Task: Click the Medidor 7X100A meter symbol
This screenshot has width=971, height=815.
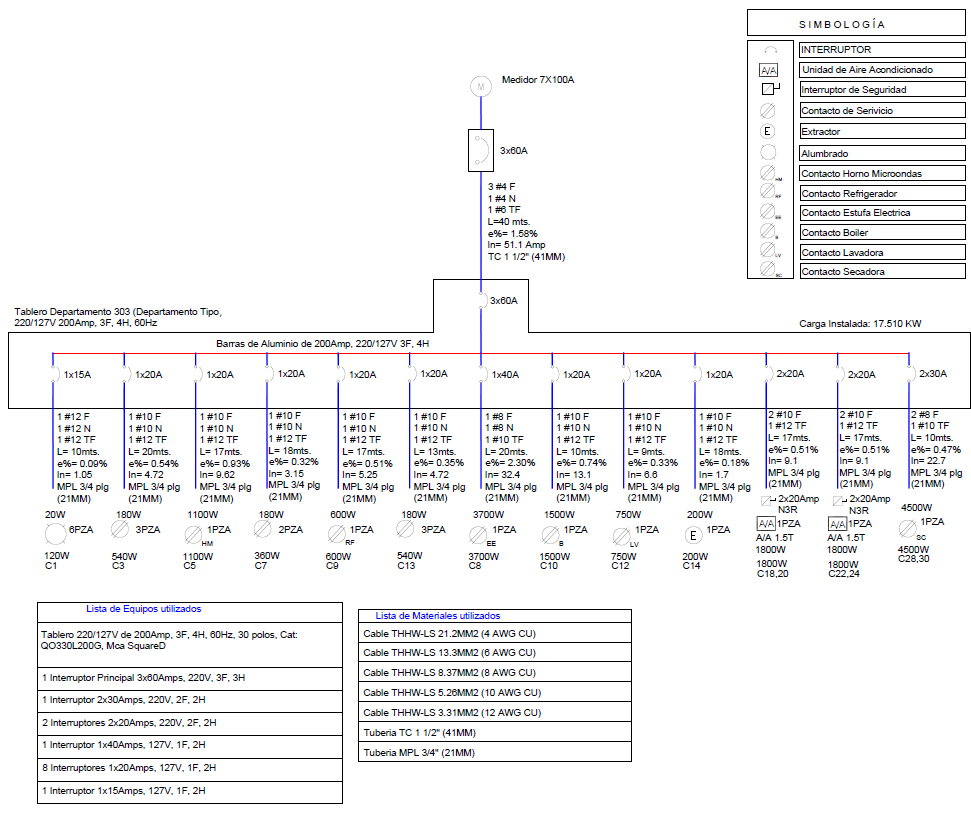Action: point(481,87)
